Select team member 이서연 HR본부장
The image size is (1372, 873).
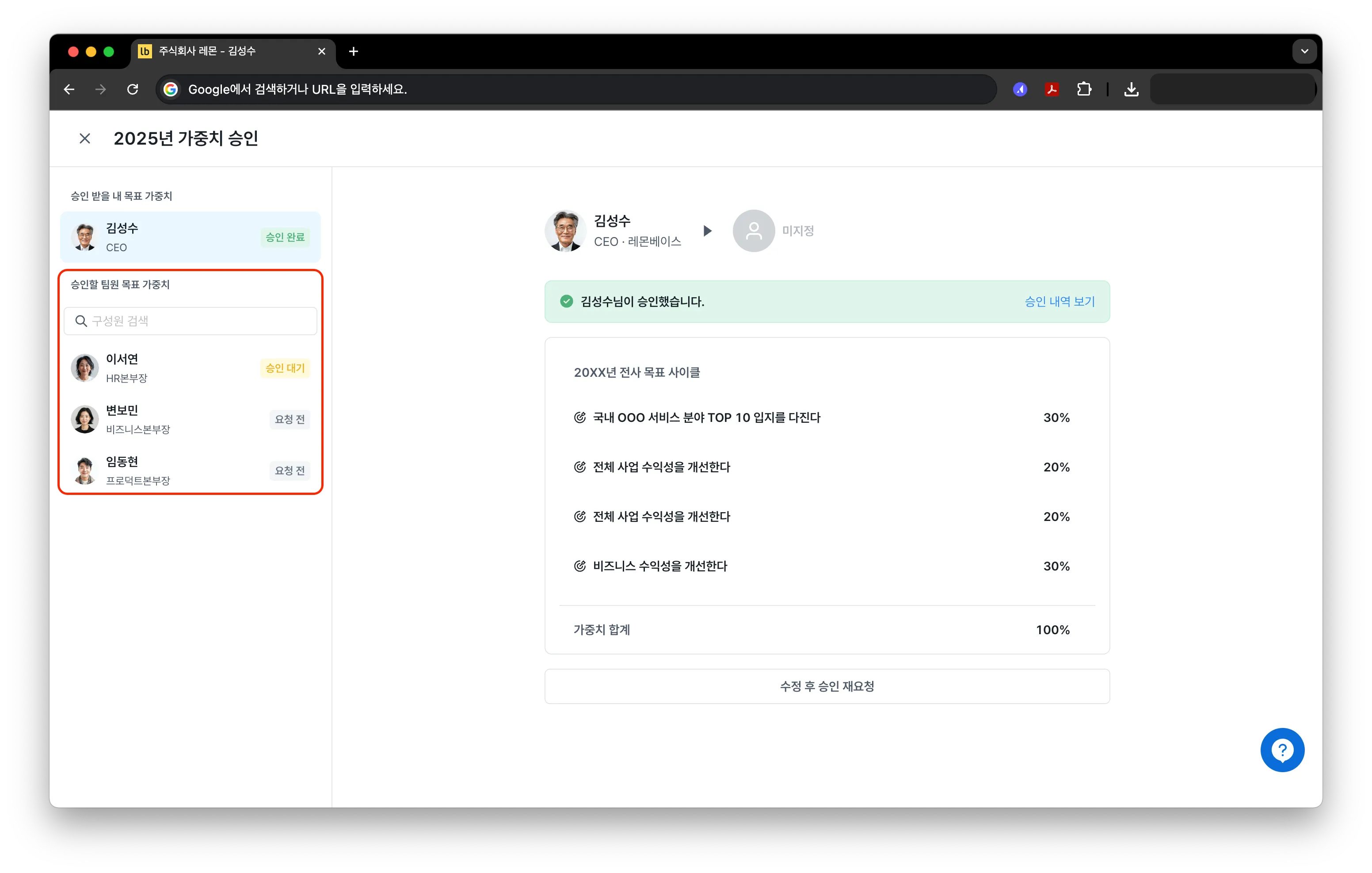(x=191, y=368)
